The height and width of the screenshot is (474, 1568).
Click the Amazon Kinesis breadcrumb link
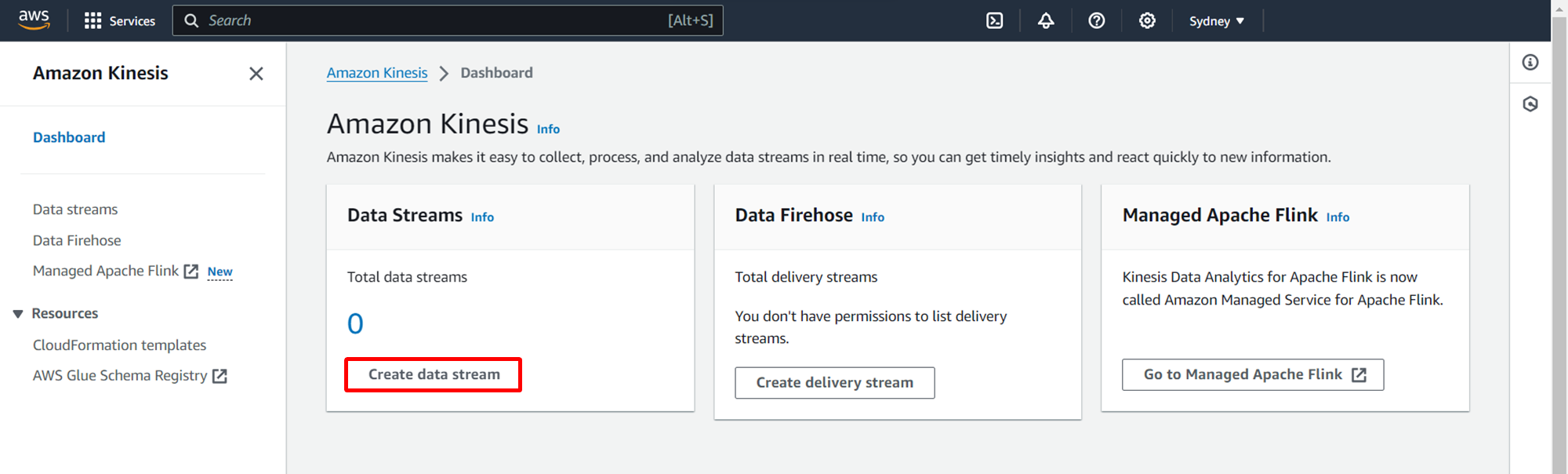[x=377, y=73]
